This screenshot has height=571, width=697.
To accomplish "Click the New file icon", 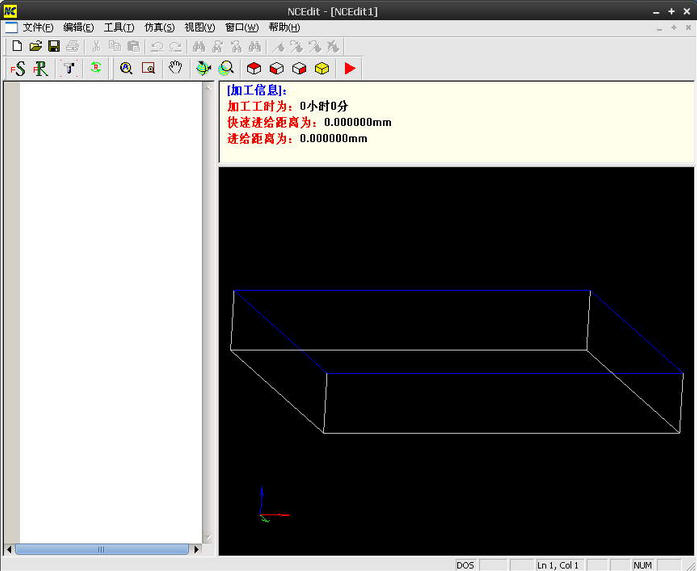I will click(x=16, y=46).
